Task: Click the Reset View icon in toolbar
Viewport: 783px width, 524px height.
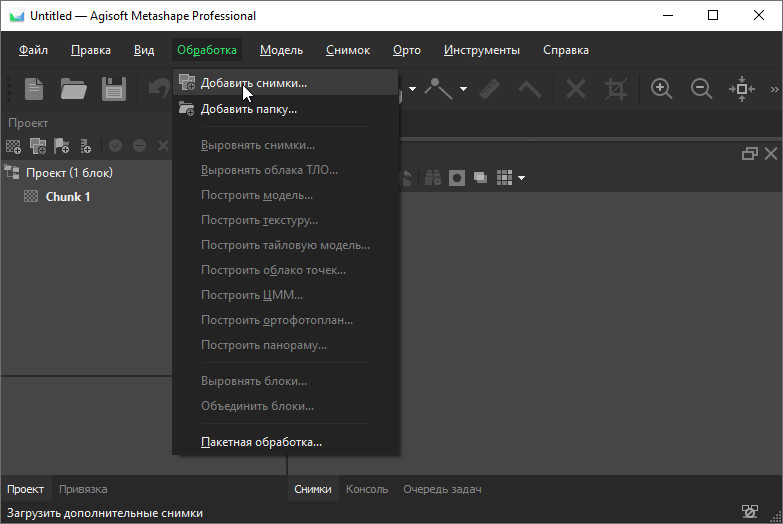Action: point(741,88)
